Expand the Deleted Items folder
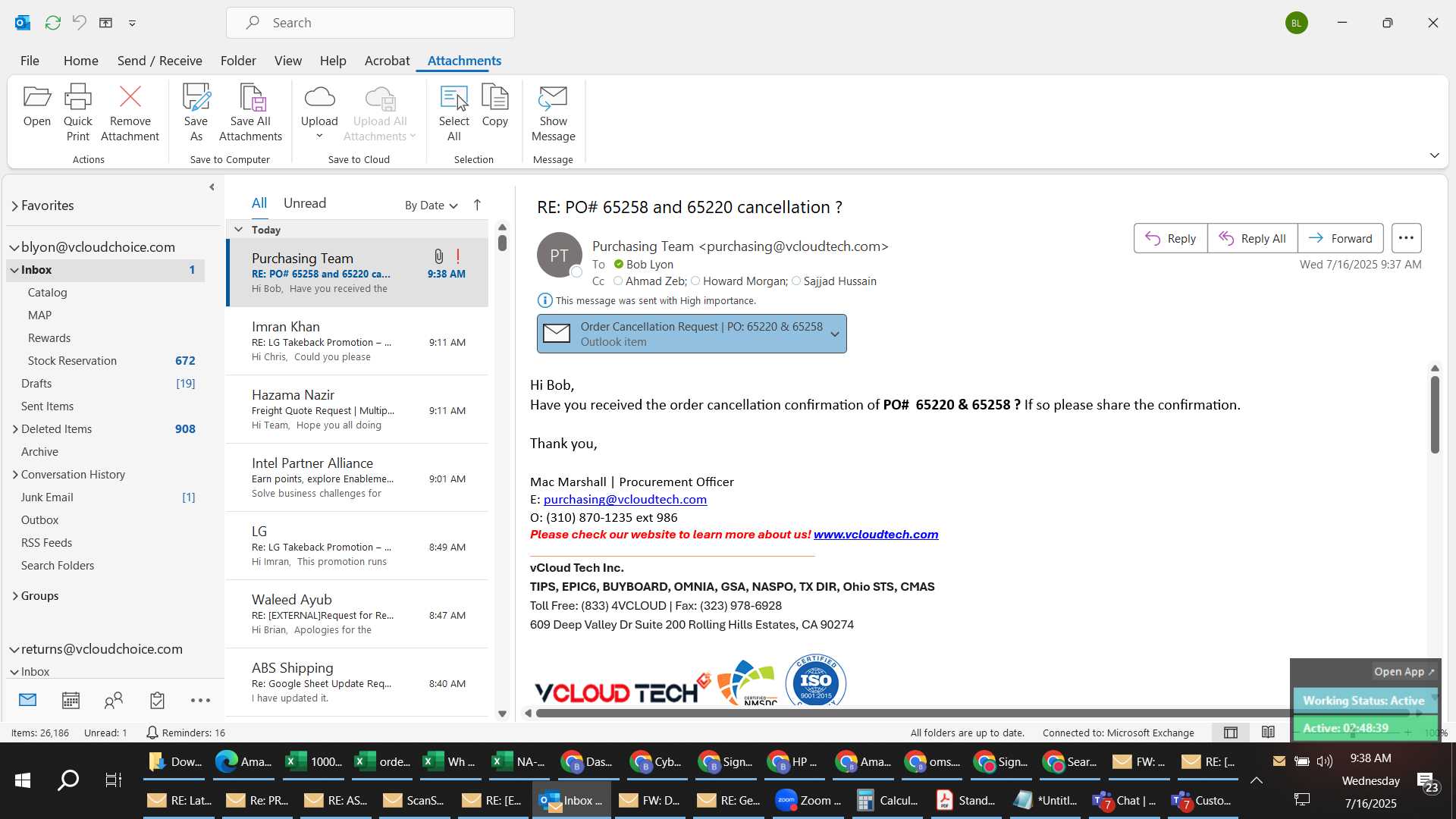Viewport: 1456px width, 819px height. point(15,429)
